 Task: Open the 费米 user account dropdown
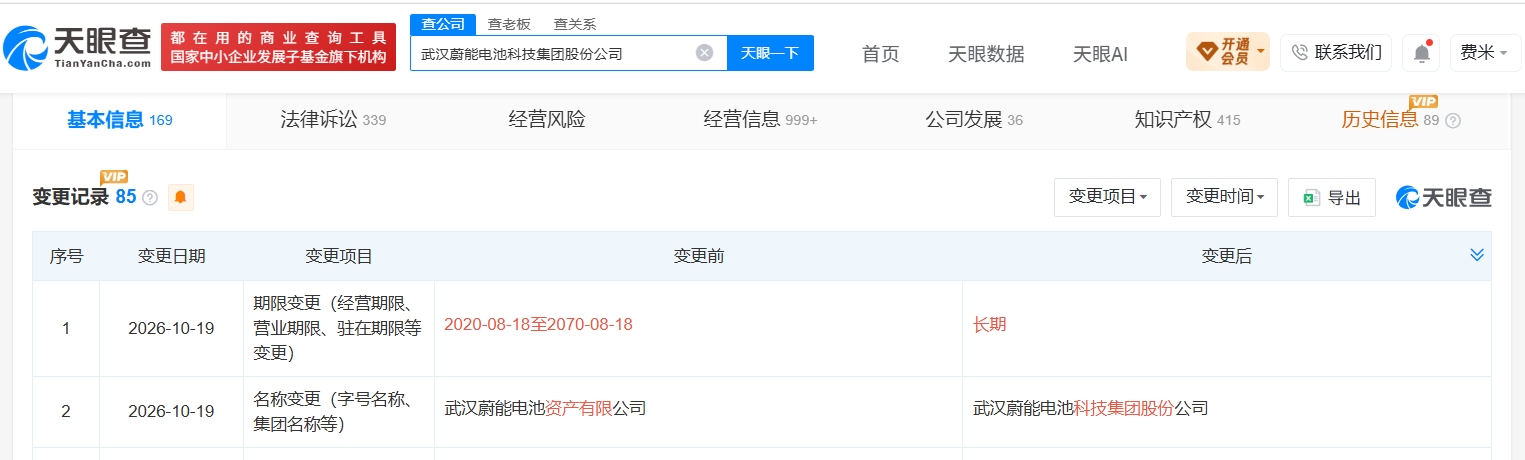pyautogui.click(x=1485, y=52)
